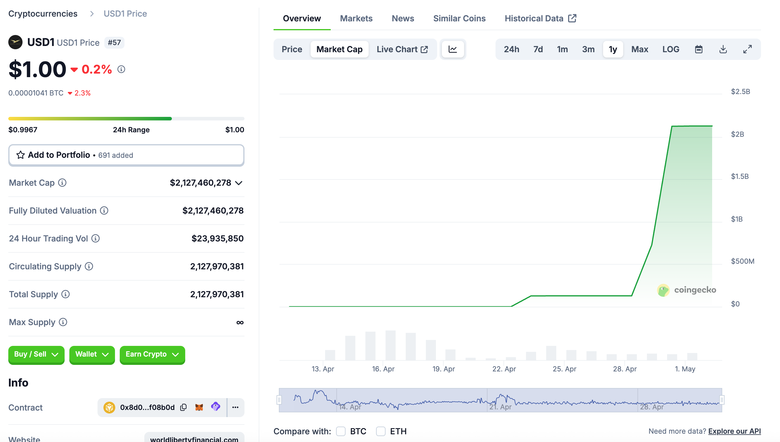The width and height of the screenshot is (780, 442).
Task: Click the Market Cap info icon
Action: (x=62, y=183)
